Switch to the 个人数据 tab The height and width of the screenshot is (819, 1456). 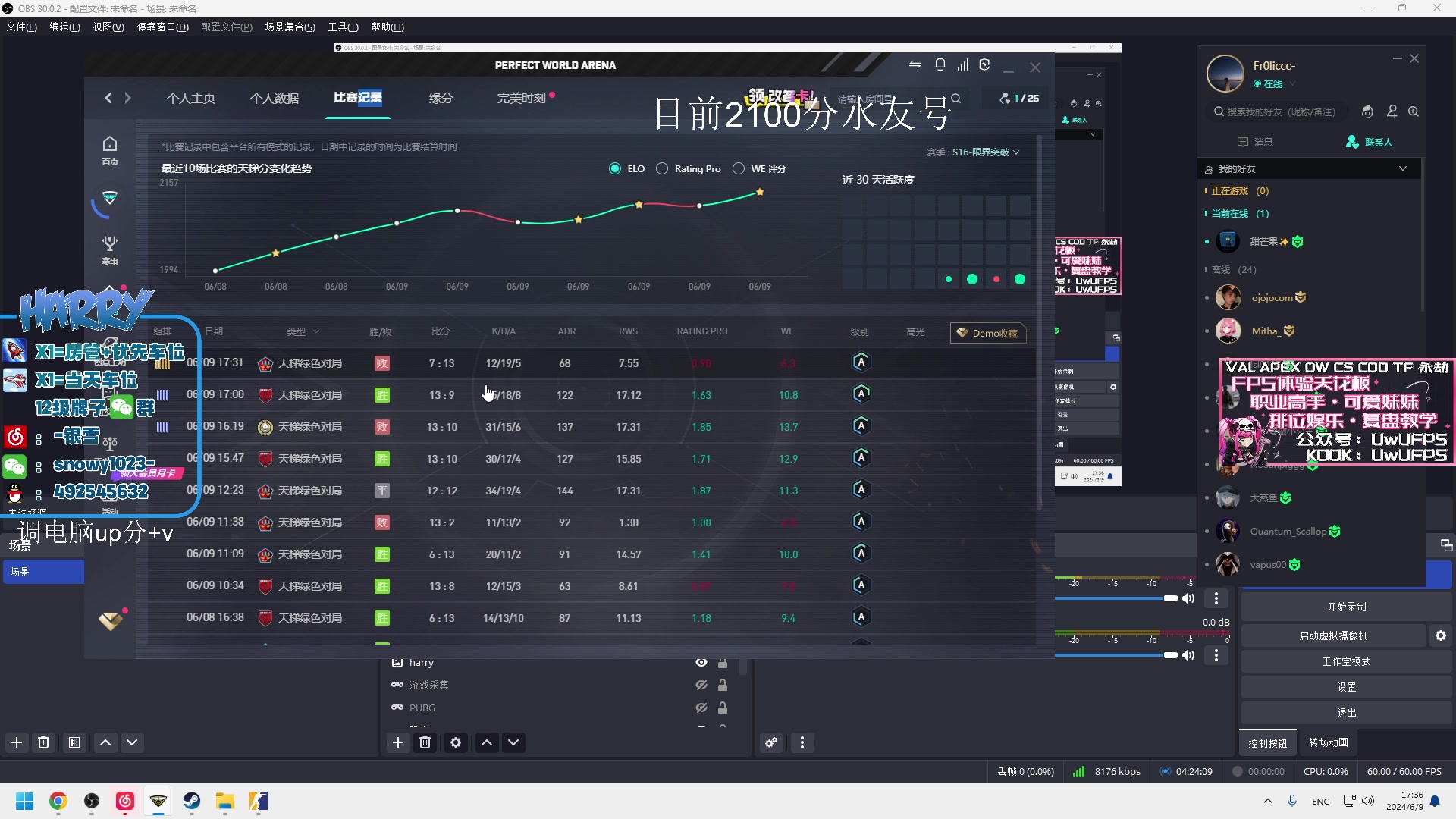[275, 98]
